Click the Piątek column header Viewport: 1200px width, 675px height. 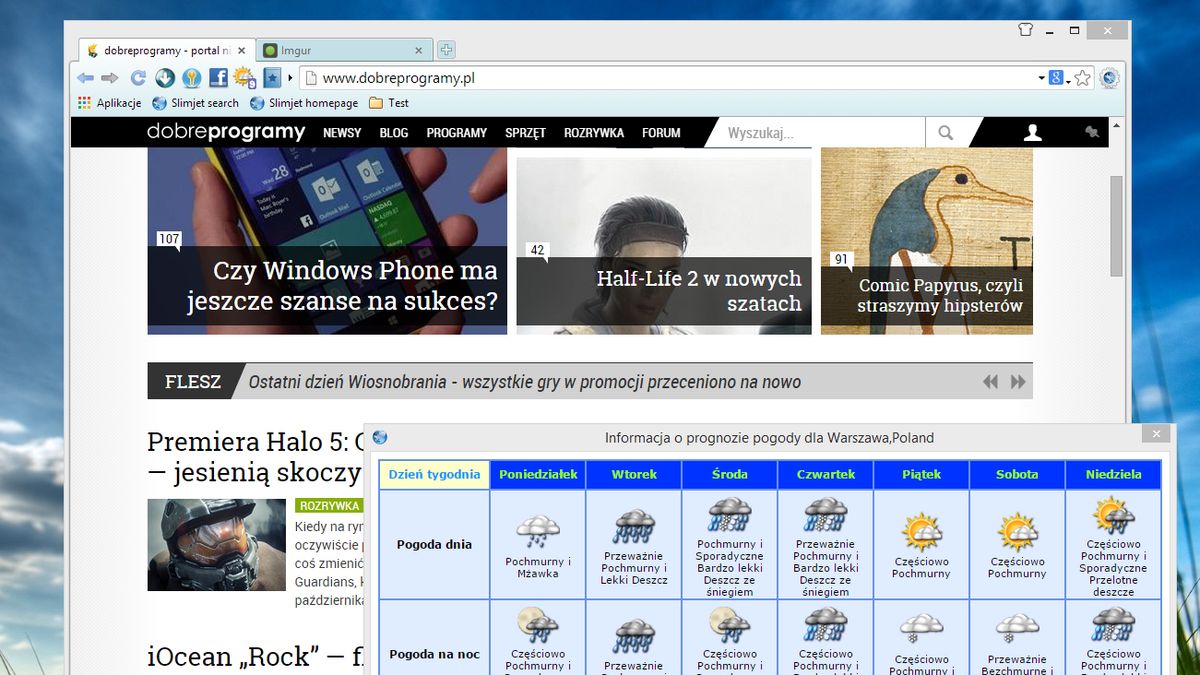click(921, 474)
